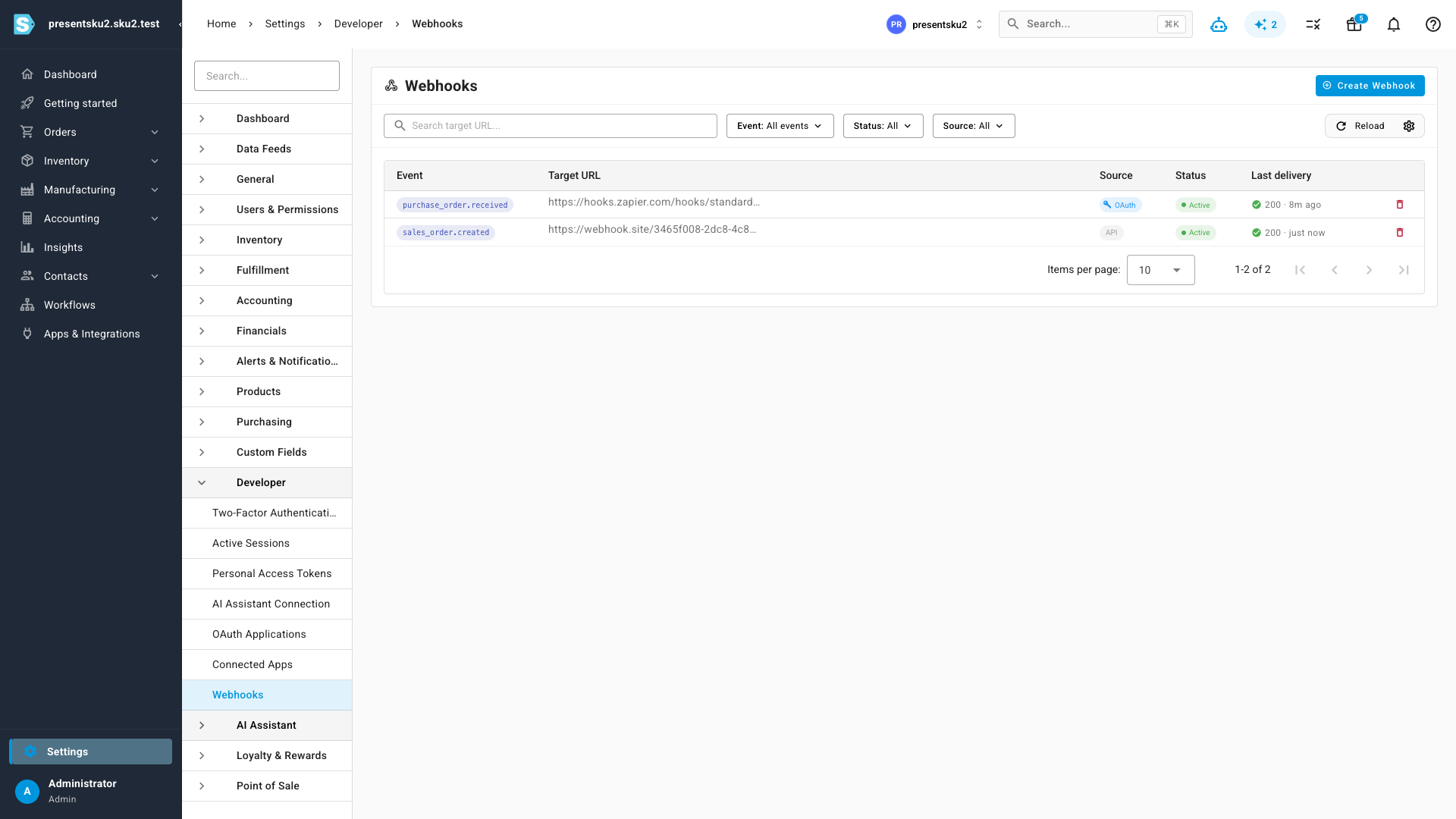Image resolution: width=1456 pixels, height=819 pixels.
Task: Go to Home breadcrumb
Action: click(221, 24)
